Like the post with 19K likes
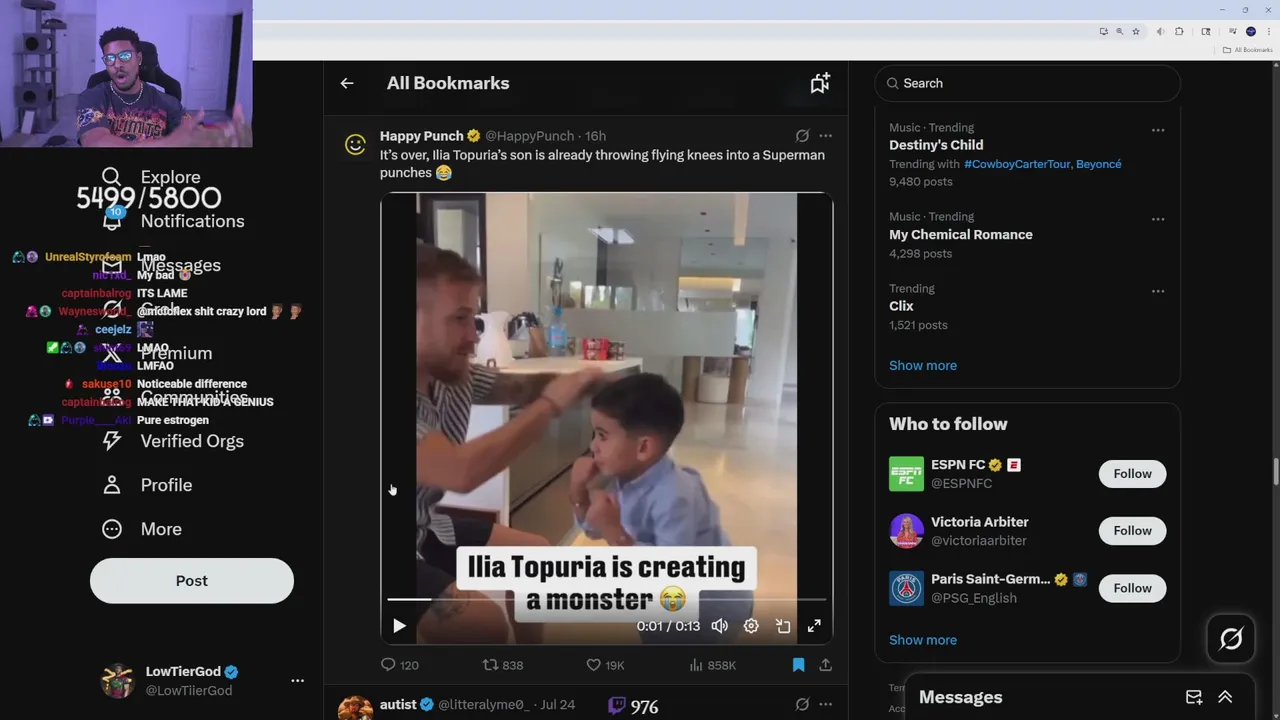Viewport: 1280px width, 720px height. (x=605, y=665)
